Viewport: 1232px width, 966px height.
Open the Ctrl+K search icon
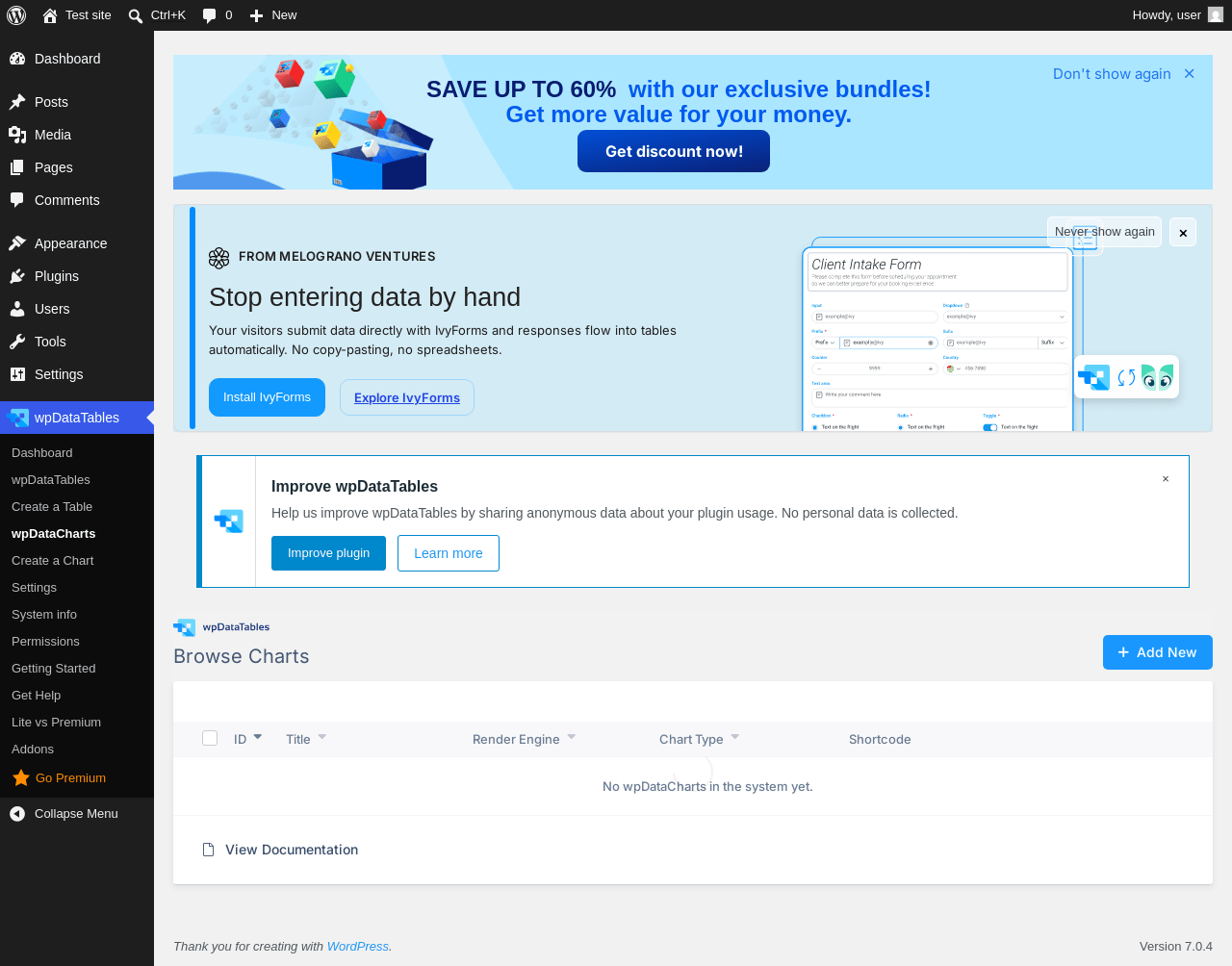(136, 15)
